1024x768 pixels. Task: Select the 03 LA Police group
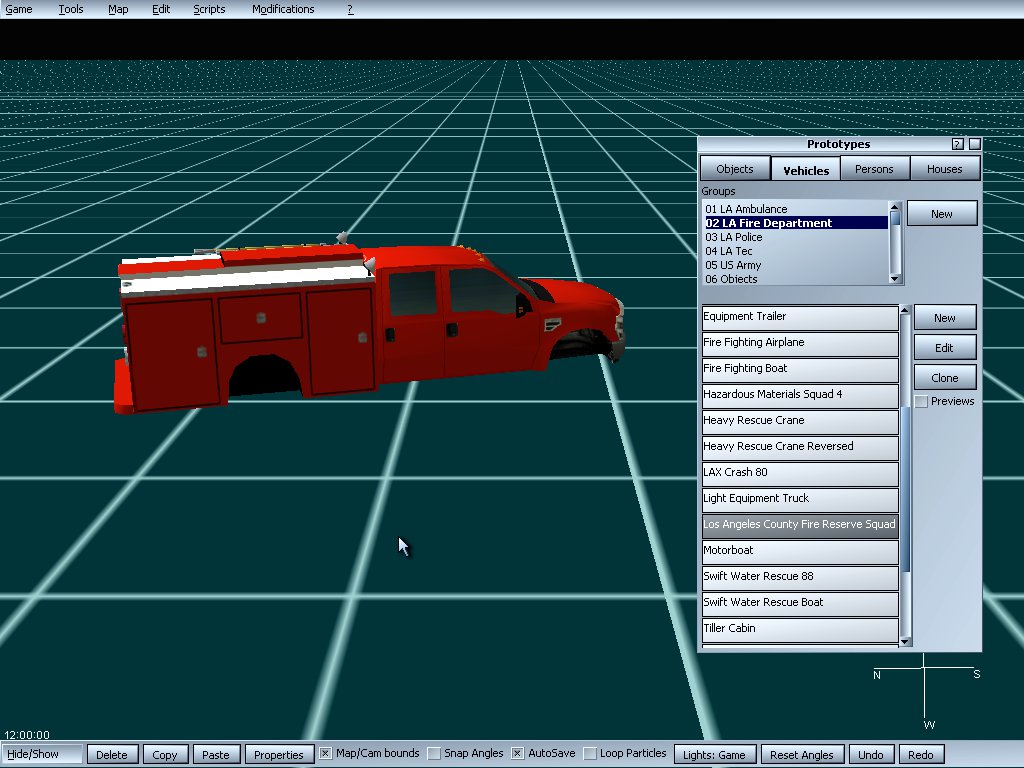click(x=734, y=237)
